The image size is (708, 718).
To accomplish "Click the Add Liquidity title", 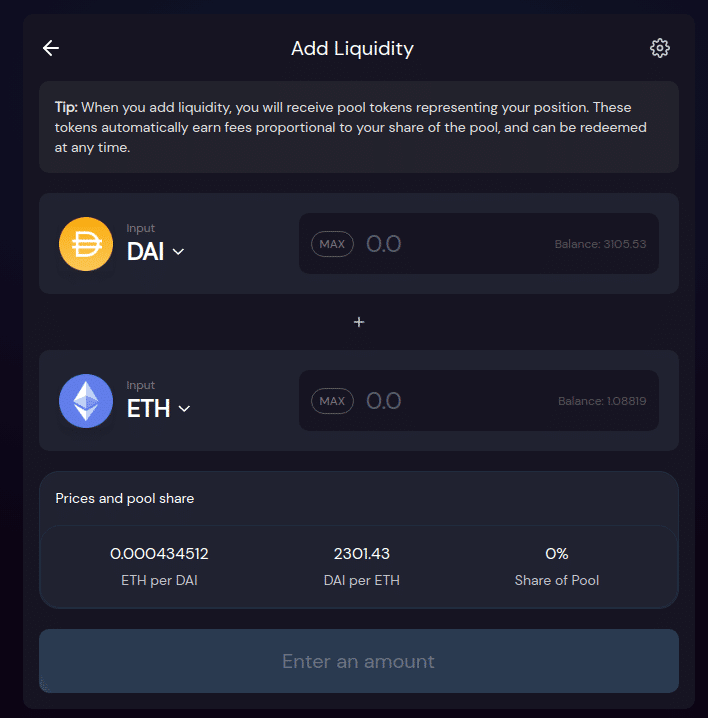I will [352, 48].
